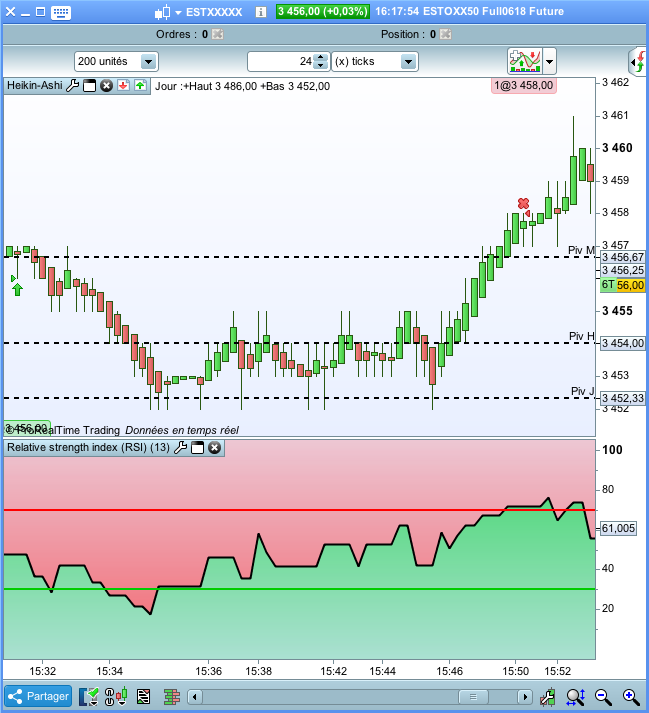Open the chart properties wrench tool
The image size is (649, 713).
[x=548, y=697]
